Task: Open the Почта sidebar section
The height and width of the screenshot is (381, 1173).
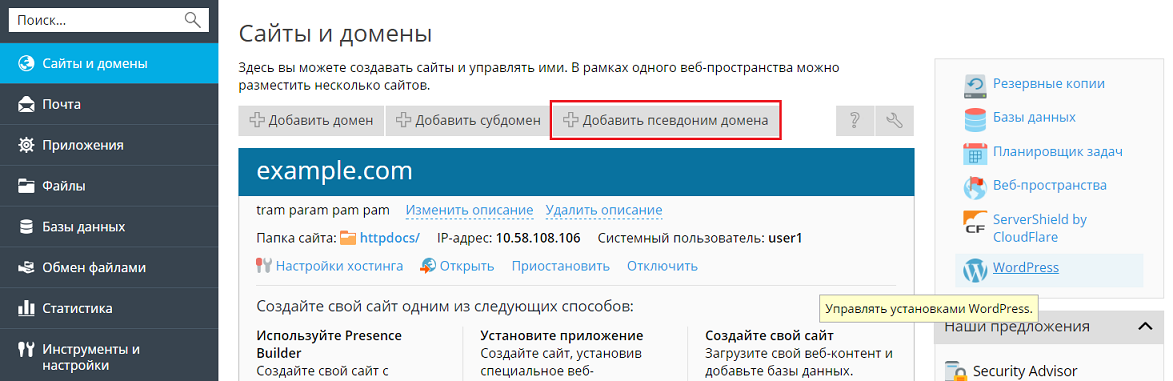Action: click(109, 104)
